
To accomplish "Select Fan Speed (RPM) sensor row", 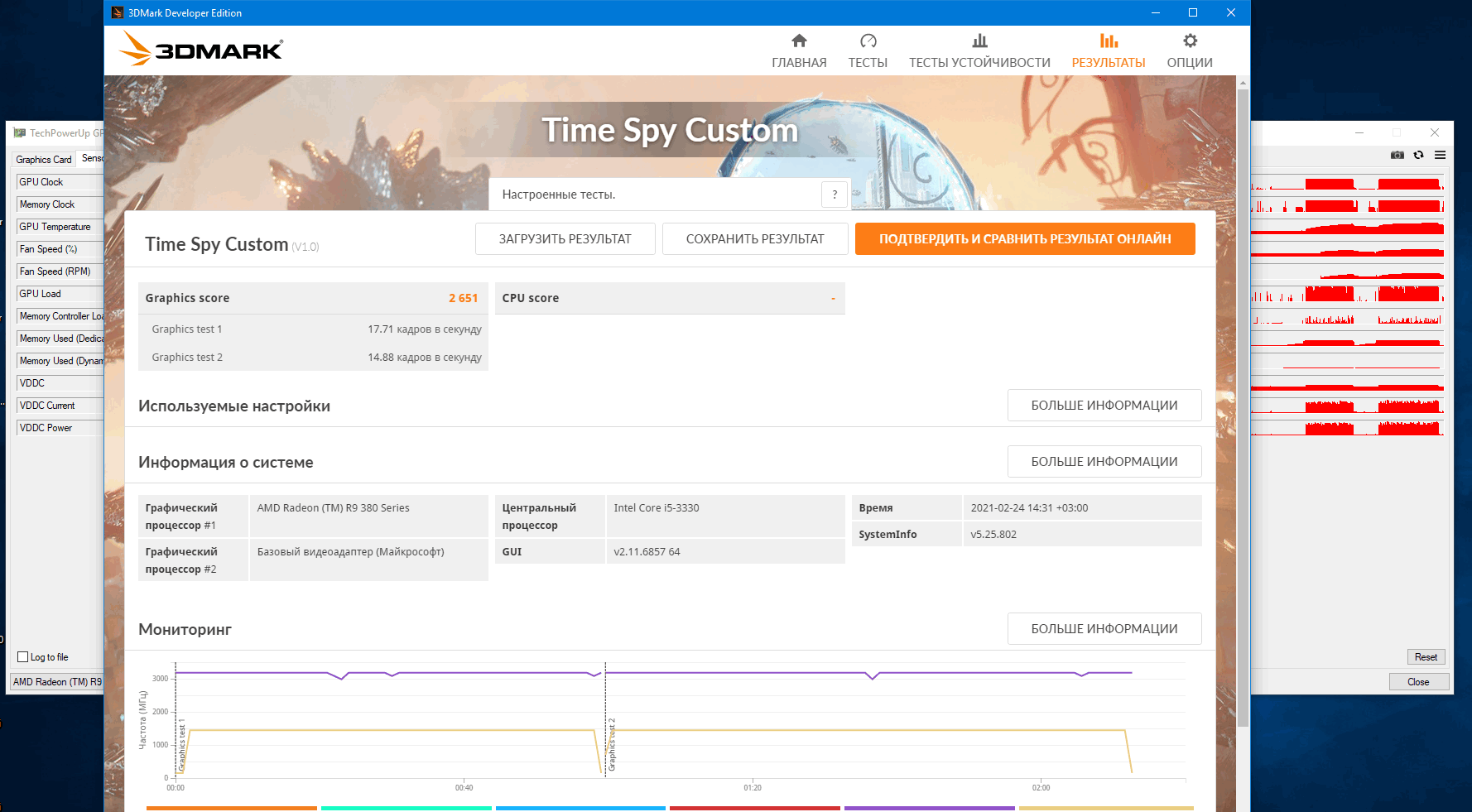I will [60, 271].
